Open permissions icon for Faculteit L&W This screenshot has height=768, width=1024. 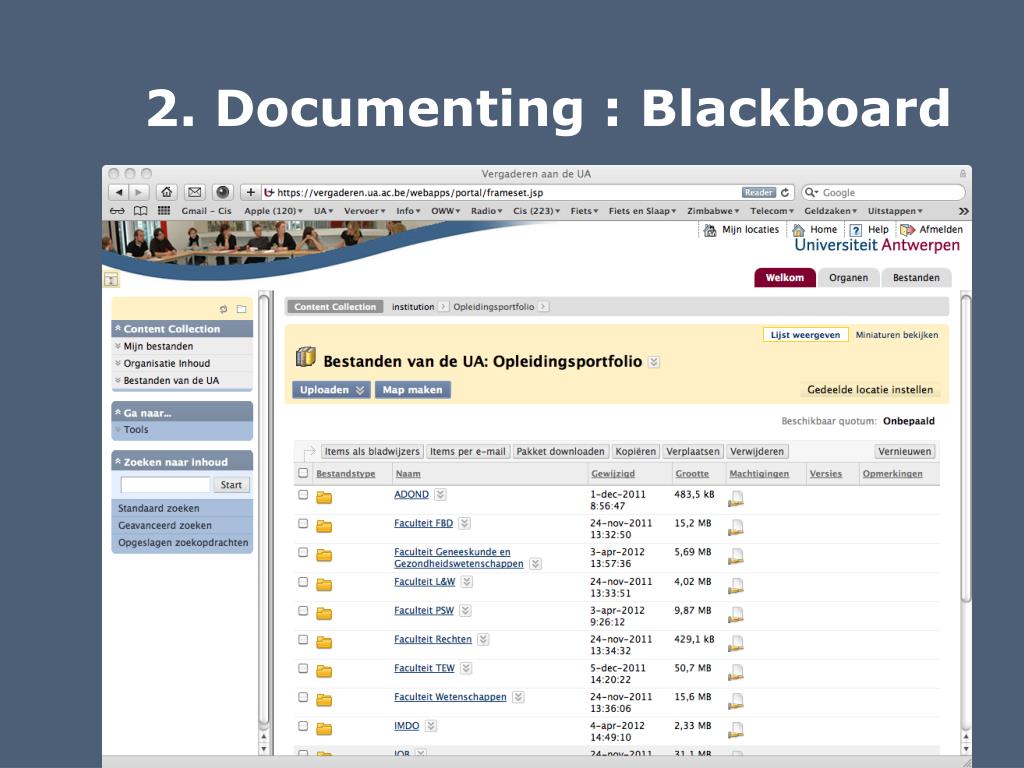tap(736, 585)
